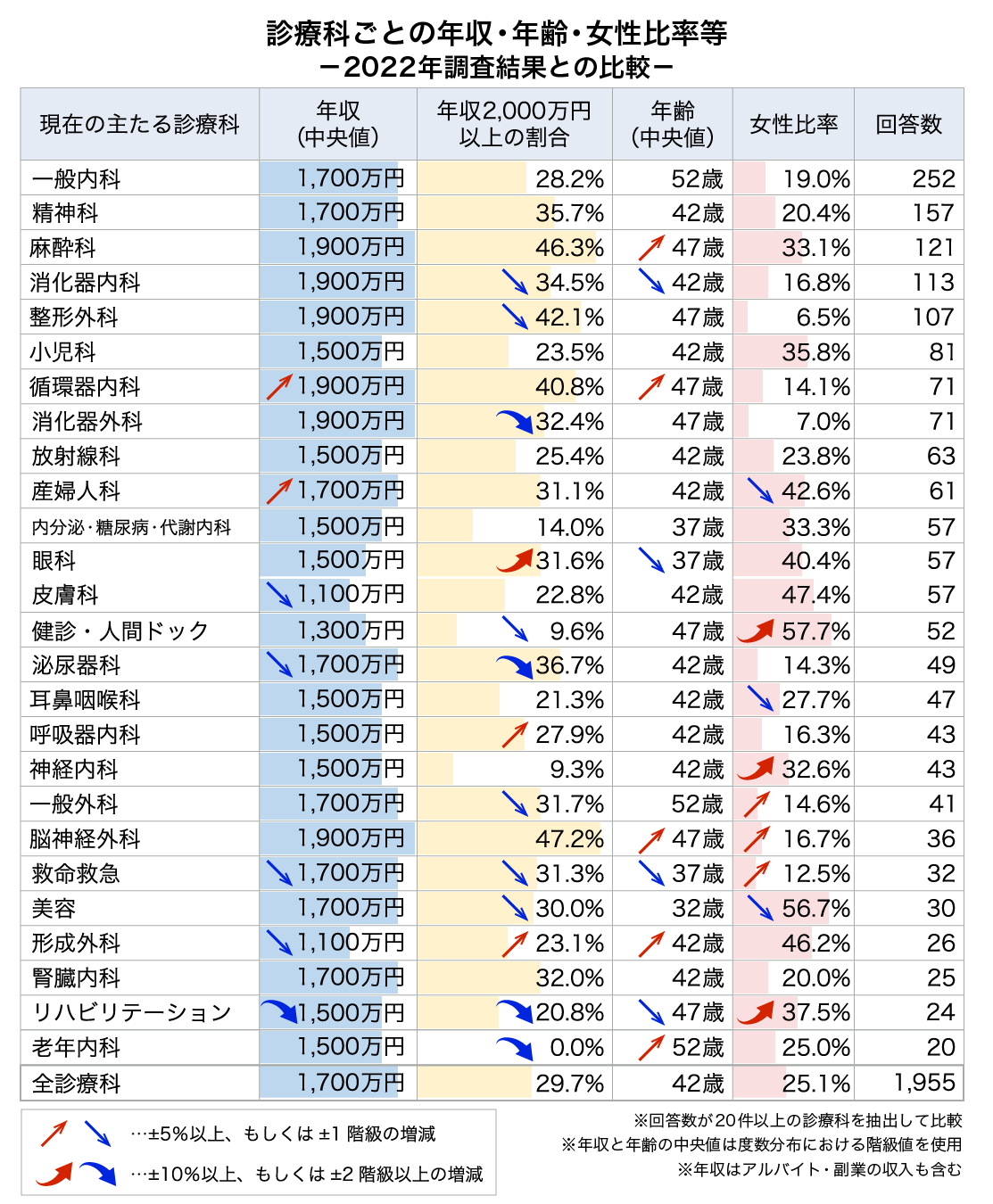Click the red arrow beside 老年内科's 52歳
Image resolution: width=993 pixels, height=1204 pixels.
pyautogui.click(x=651, y=1048)
